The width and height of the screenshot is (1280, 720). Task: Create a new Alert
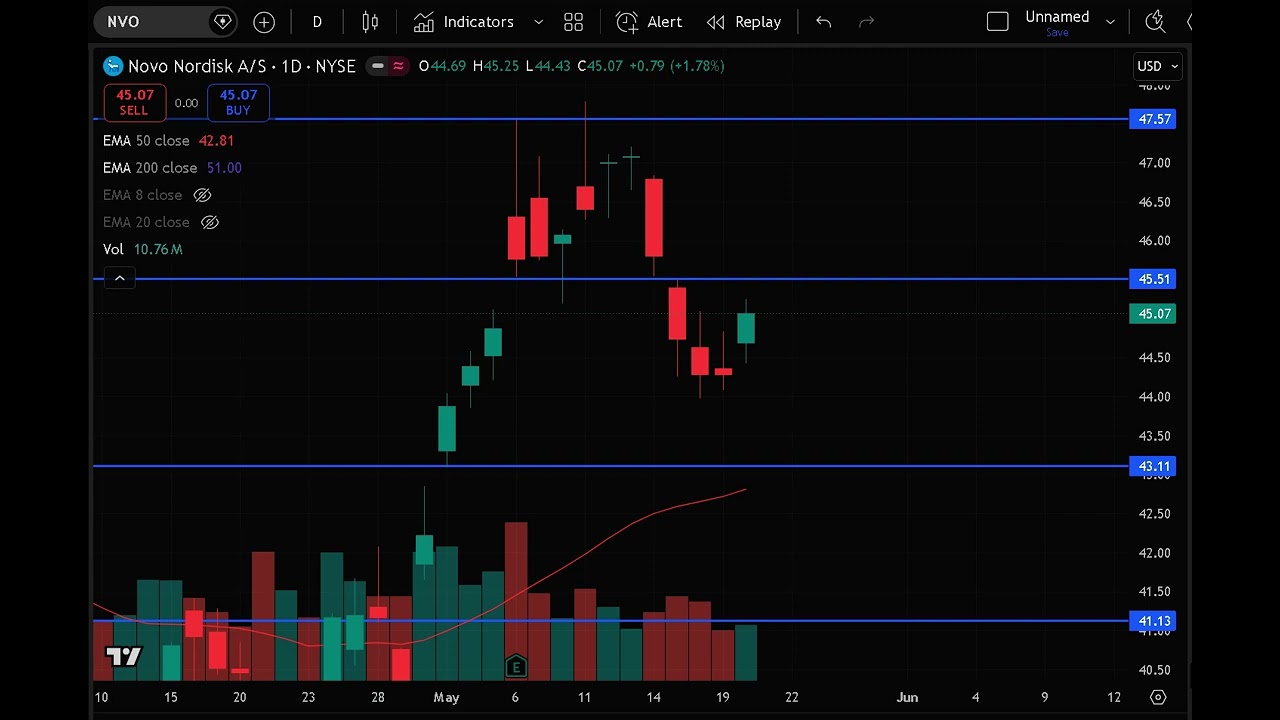tap(649, 21)
